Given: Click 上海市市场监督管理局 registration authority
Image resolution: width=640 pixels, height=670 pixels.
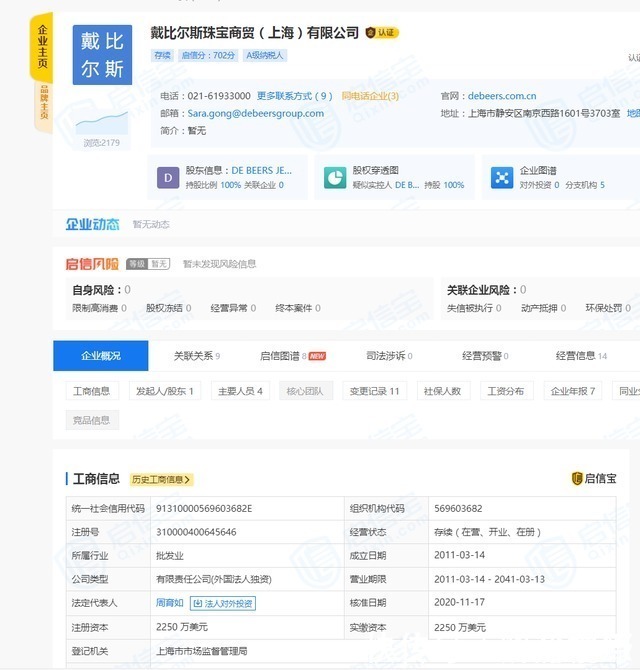Looking at the screenshot, I should point(202,651).
